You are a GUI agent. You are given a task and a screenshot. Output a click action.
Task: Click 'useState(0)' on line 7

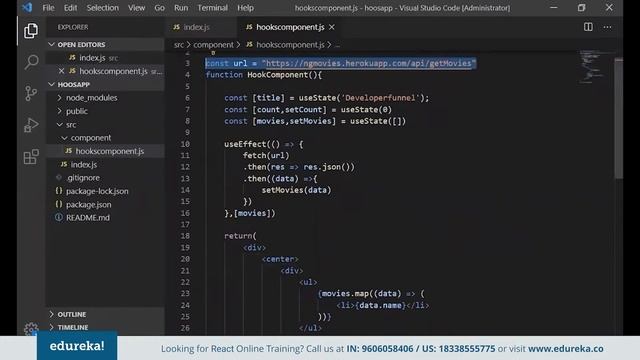(366, 109)
